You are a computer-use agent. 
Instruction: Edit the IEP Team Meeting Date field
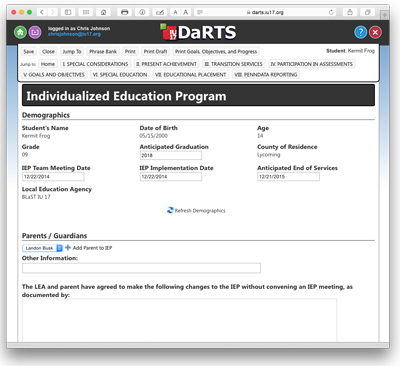click(x=53, y=177)
